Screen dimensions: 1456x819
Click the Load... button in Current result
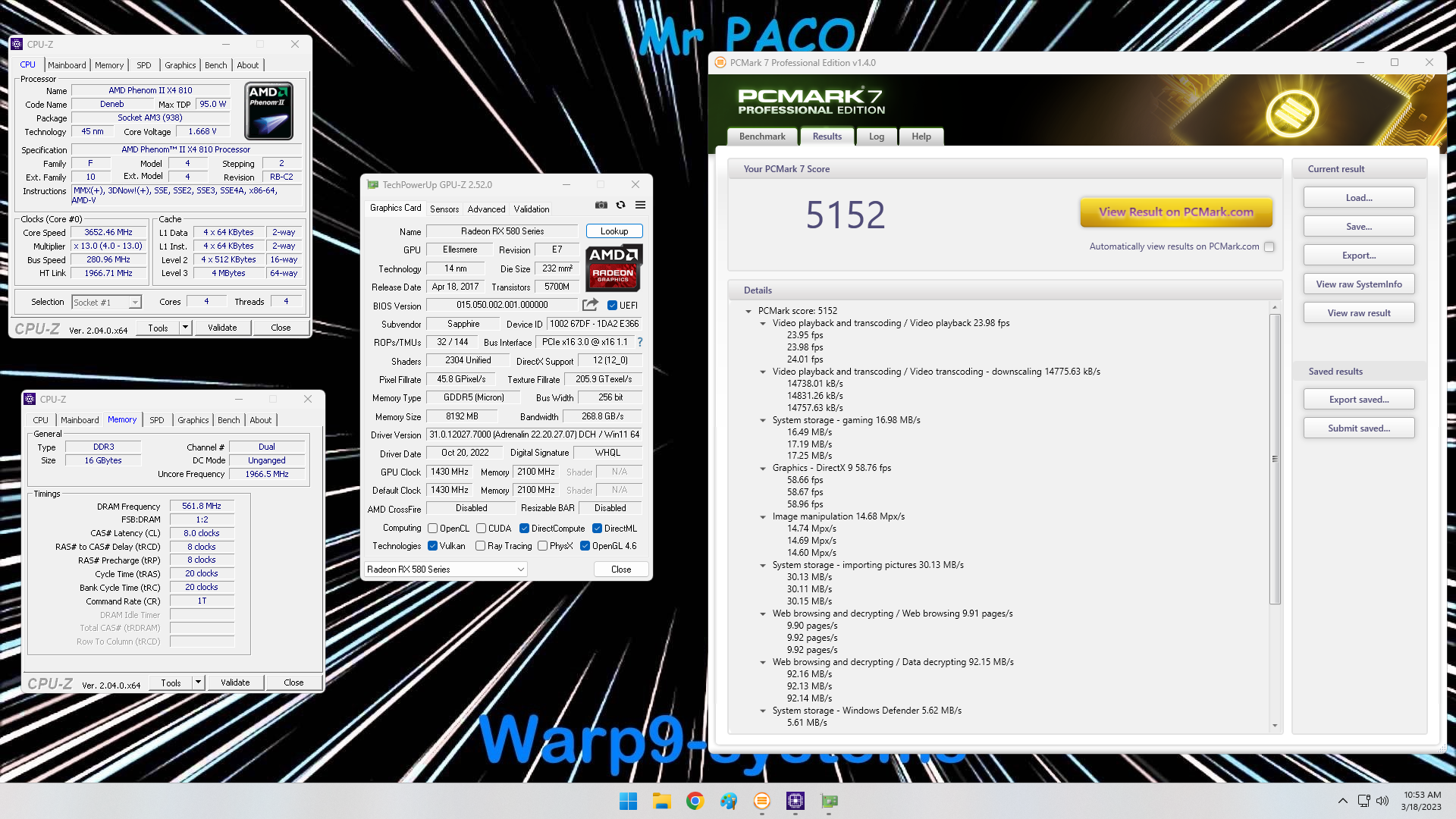pos(1359,198)
